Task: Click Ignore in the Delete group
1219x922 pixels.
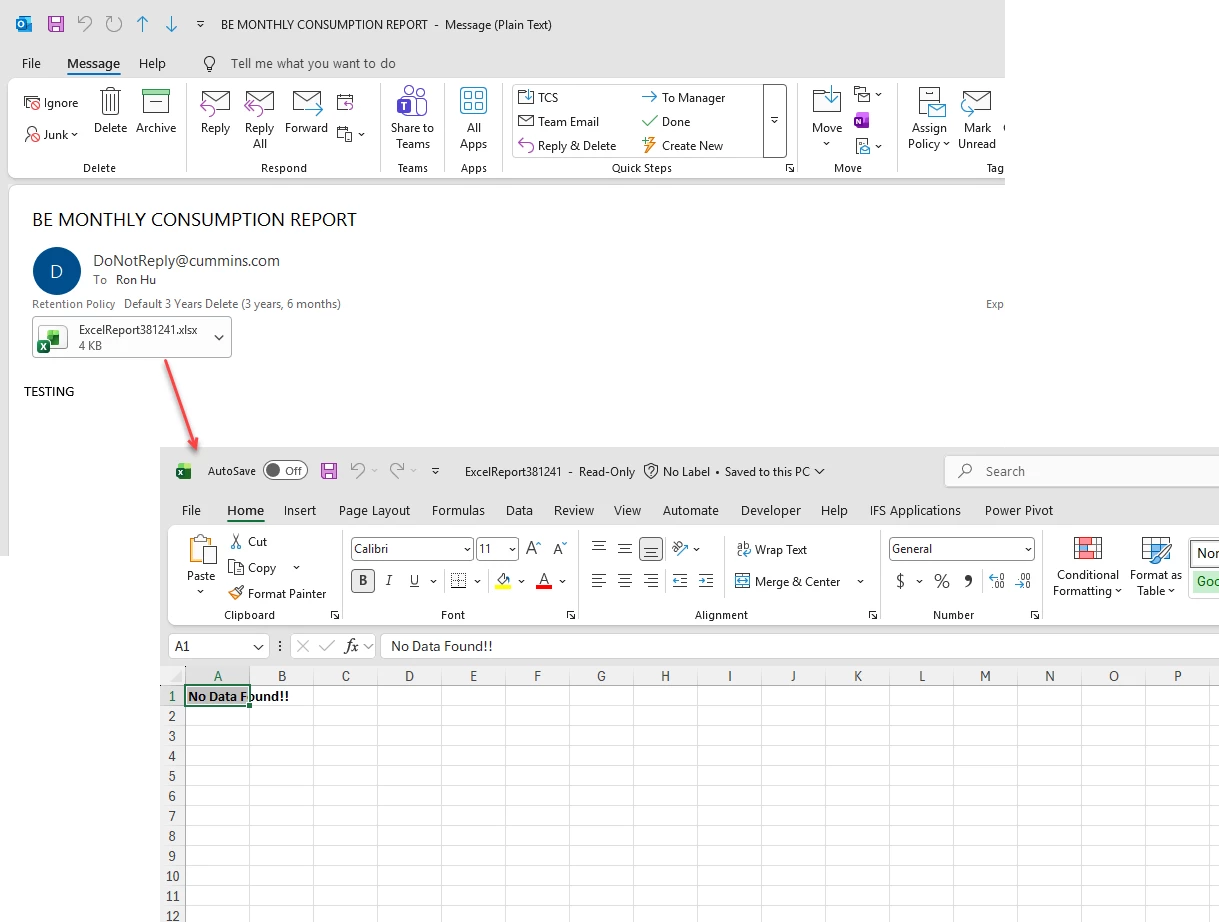Action: tap(52, 103)
